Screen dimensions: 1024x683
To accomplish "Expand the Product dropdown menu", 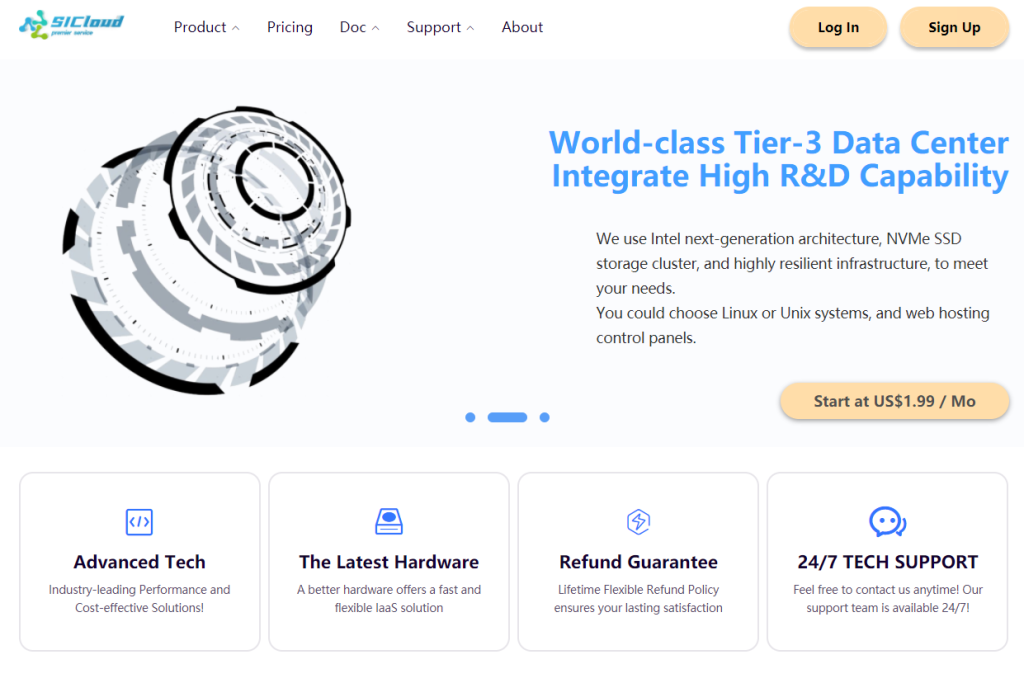I will pyautogui.click(x=206, y=27).
